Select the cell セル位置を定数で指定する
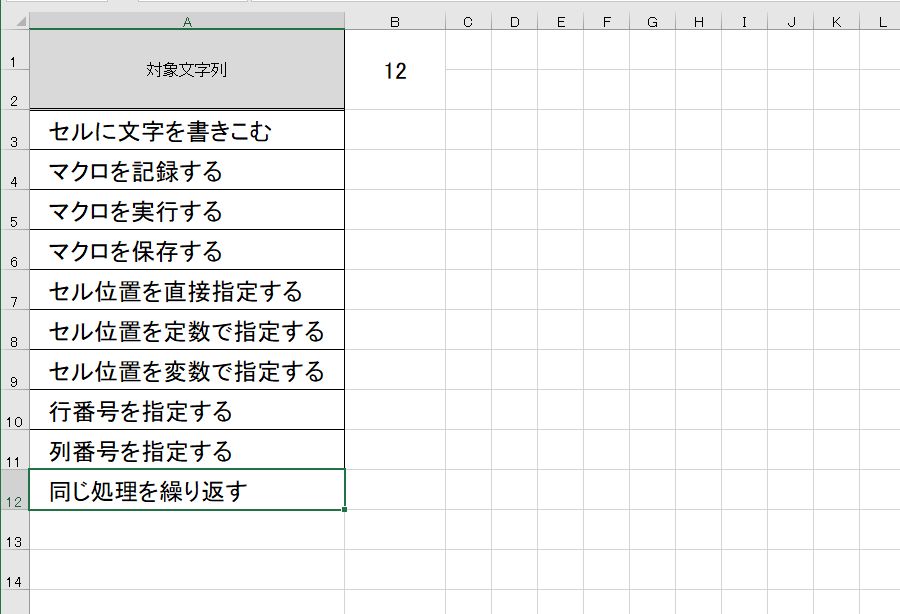The height and width of the screenshot is (614, 900). point(187,330)
